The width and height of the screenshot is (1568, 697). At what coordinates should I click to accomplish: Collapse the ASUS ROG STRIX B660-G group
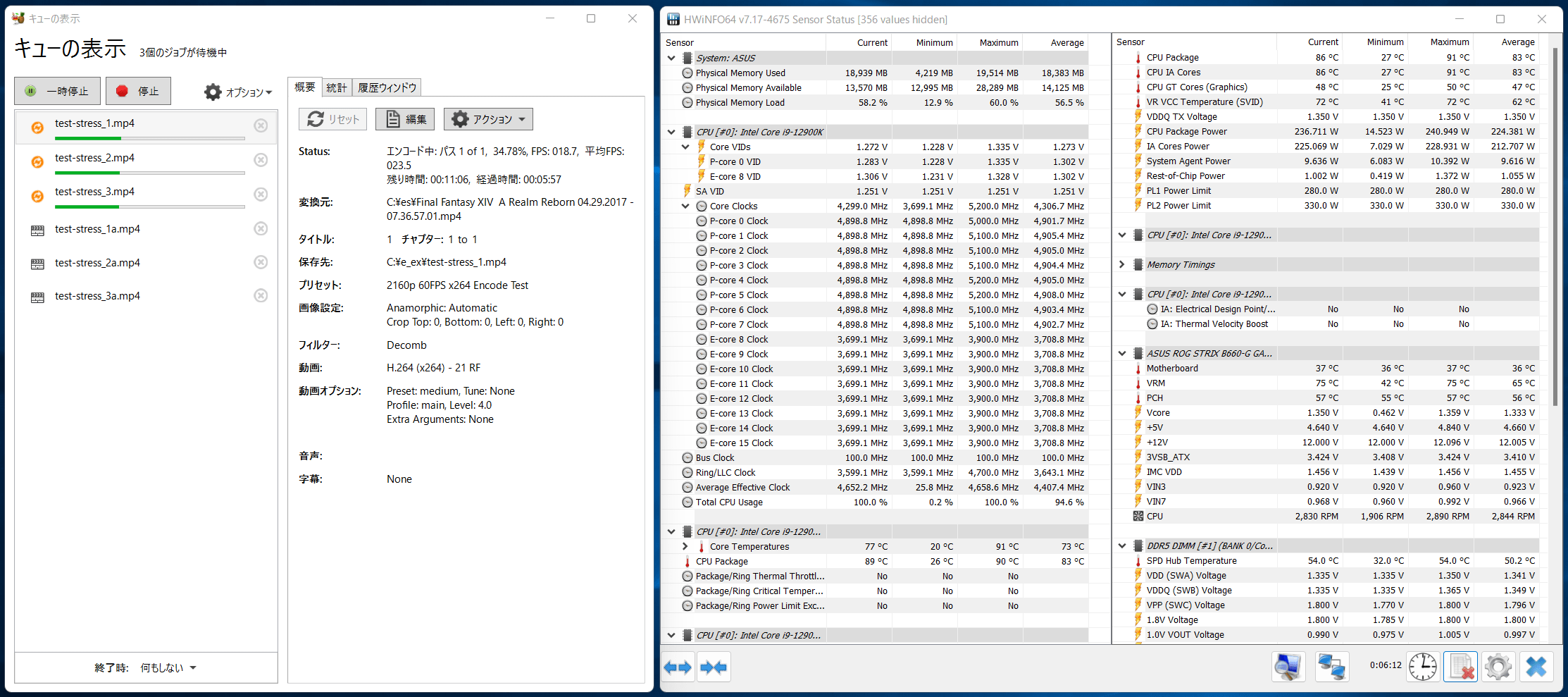tap(1122, 353)
